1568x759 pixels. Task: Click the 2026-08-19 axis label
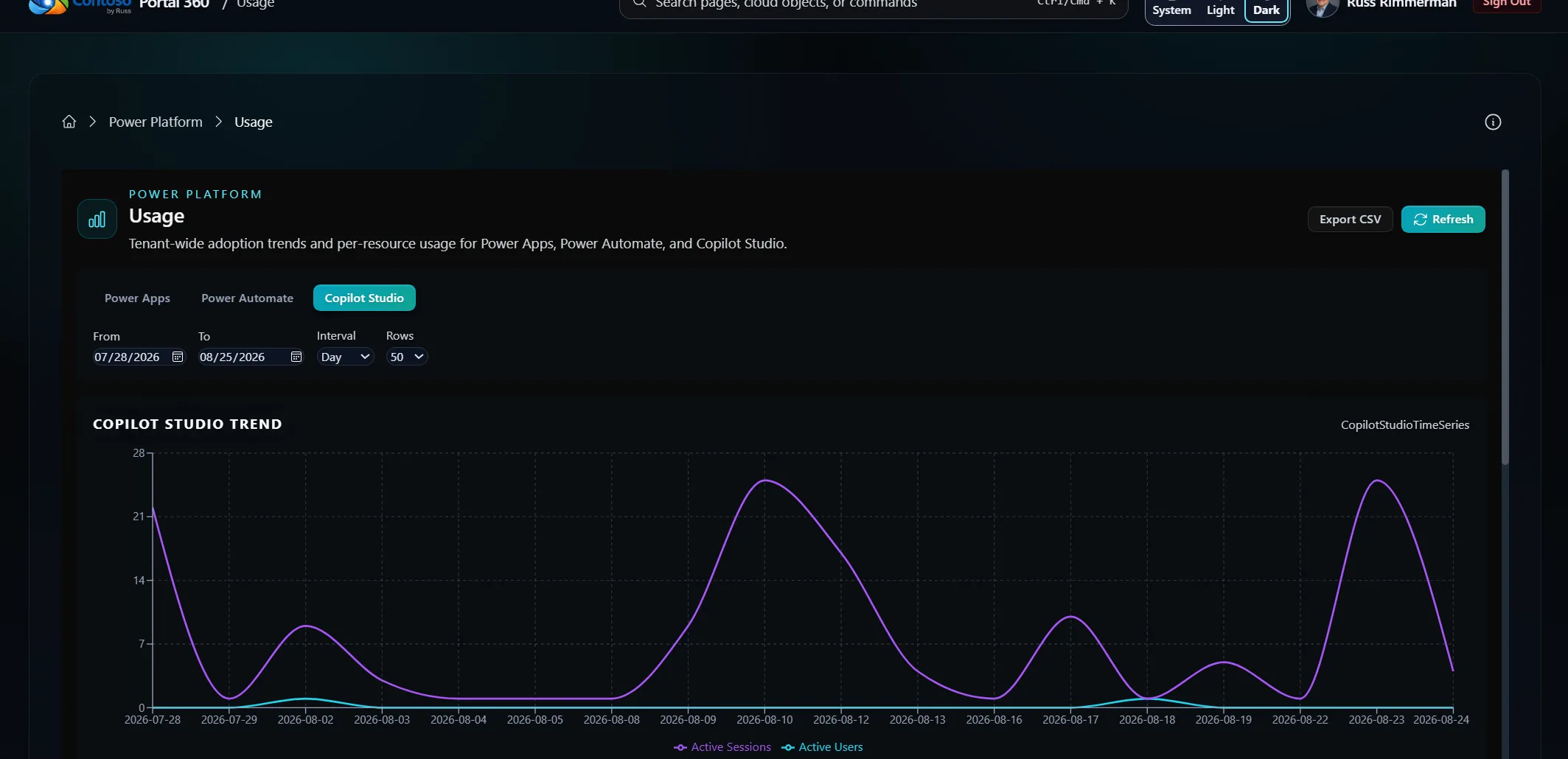tap(1223, 720)
